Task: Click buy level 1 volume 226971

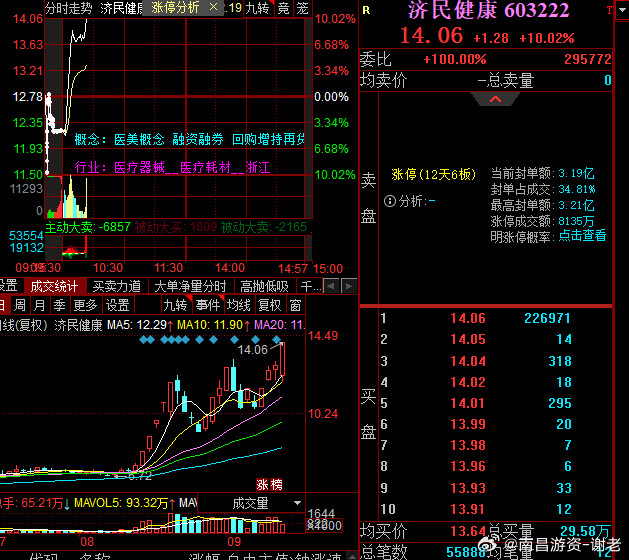Action: pos(547,318)
